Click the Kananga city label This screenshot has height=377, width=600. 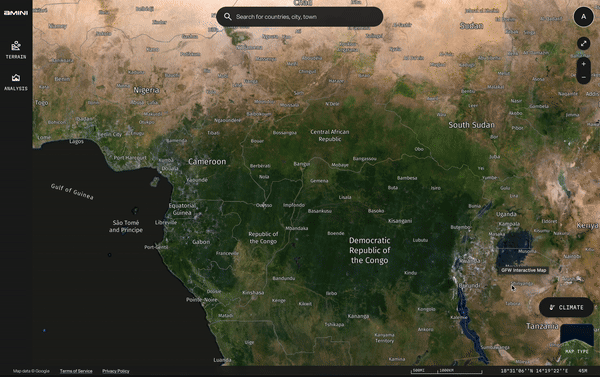(x=359, y=316)
